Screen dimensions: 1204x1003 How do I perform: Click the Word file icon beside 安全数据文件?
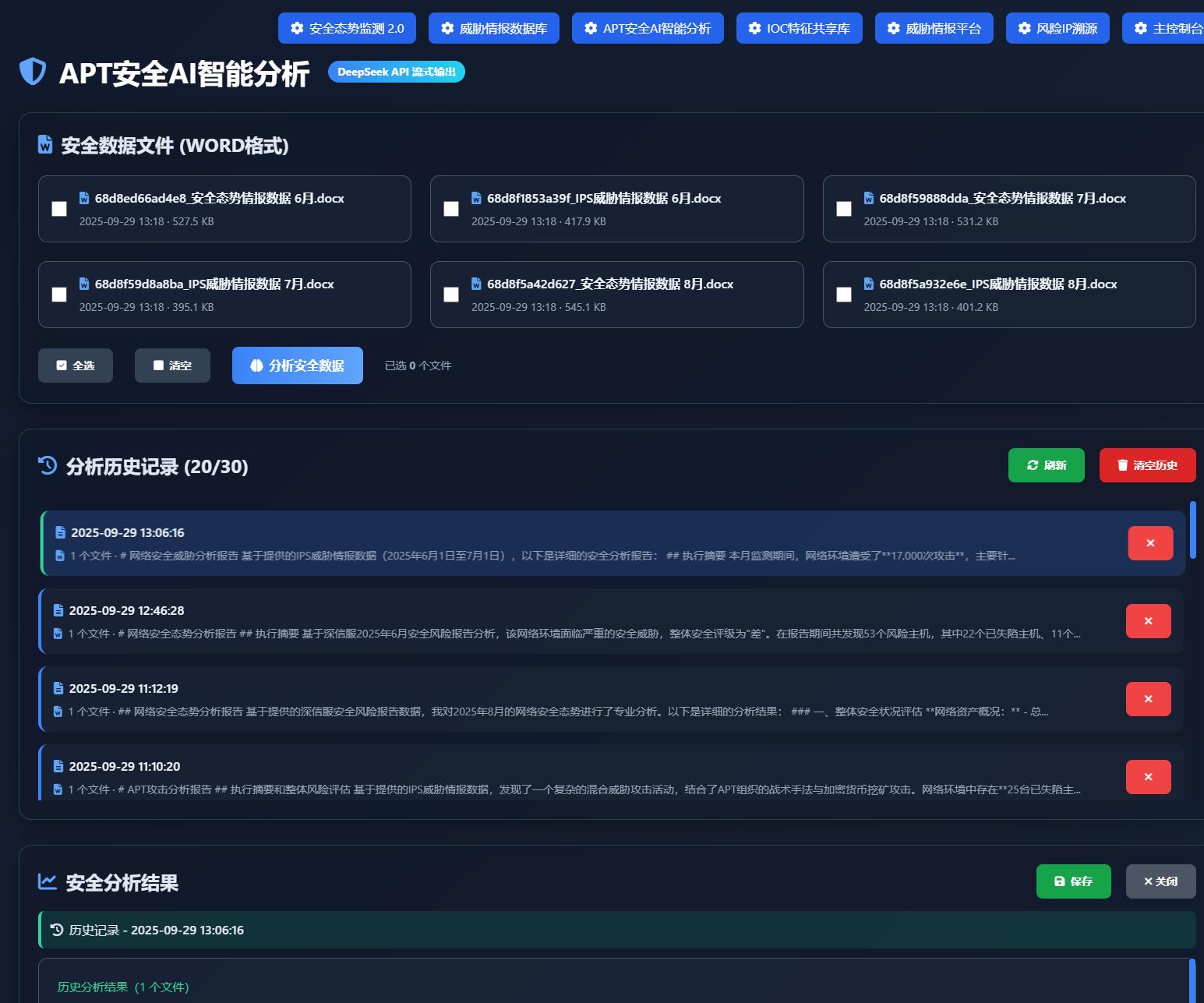click(x=45, y=145)
